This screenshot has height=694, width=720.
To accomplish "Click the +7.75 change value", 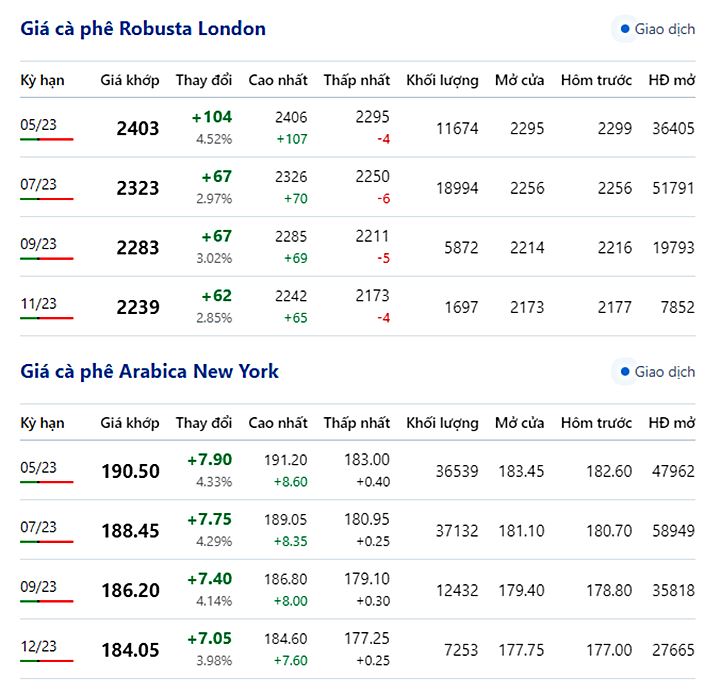I will pyautogui.click(x=209, y=519).
